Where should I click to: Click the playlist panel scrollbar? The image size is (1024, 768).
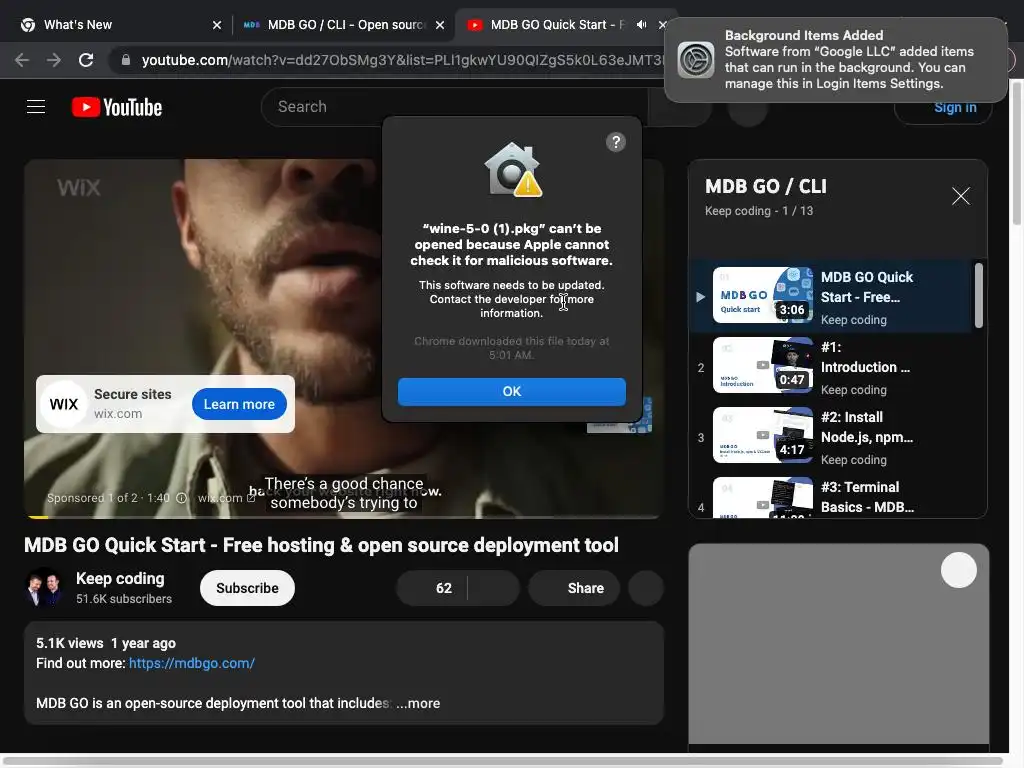[978, 295]
